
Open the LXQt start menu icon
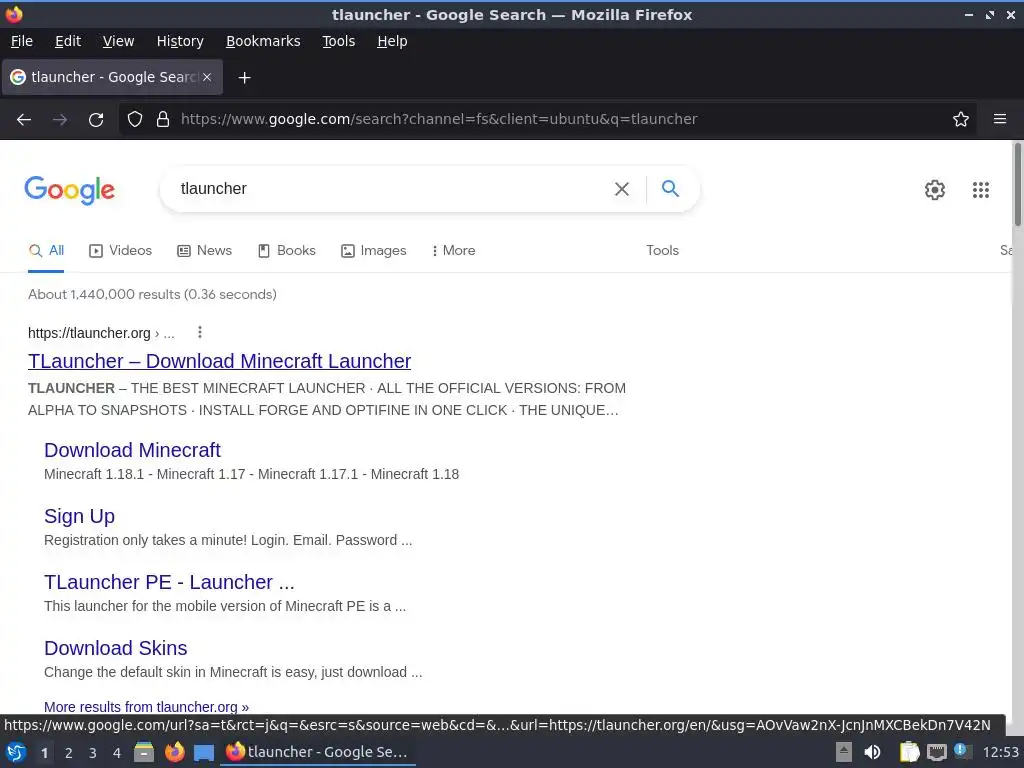click(x=16, y=752)
